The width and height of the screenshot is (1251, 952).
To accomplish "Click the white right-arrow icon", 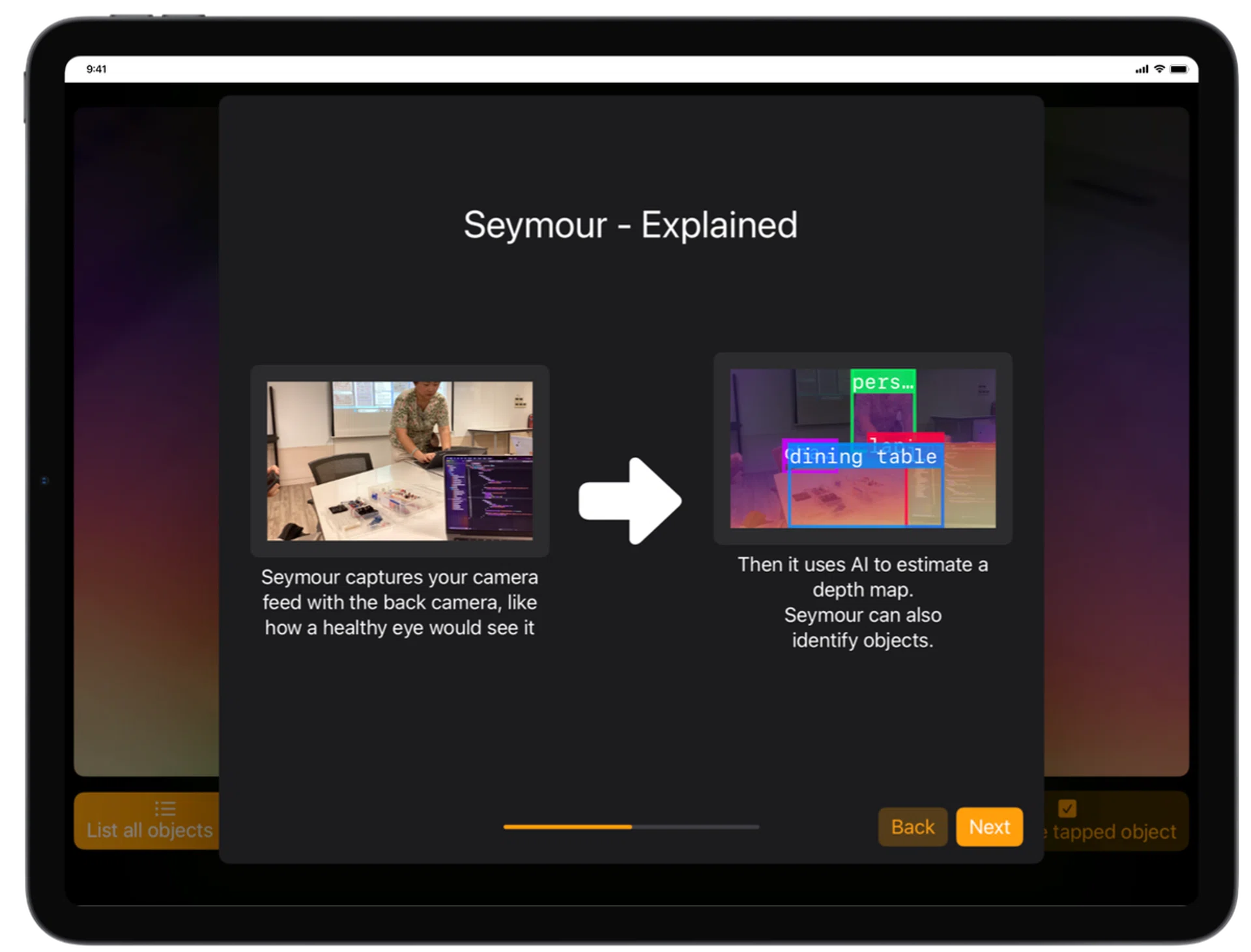I will (630, 501).
